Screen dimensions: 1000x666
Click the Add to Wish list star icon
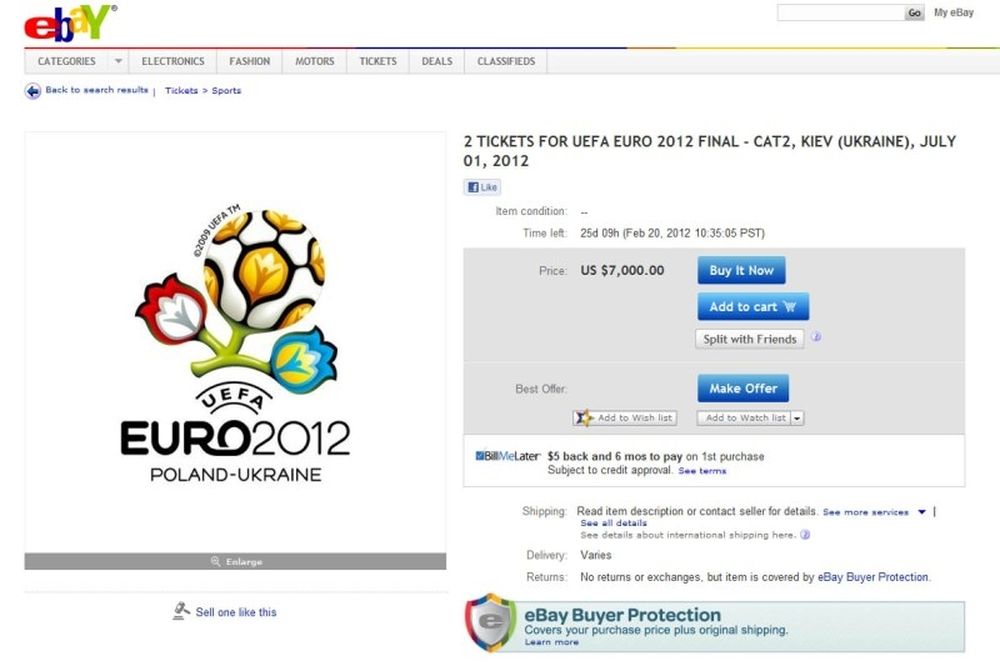coord(583,418)
